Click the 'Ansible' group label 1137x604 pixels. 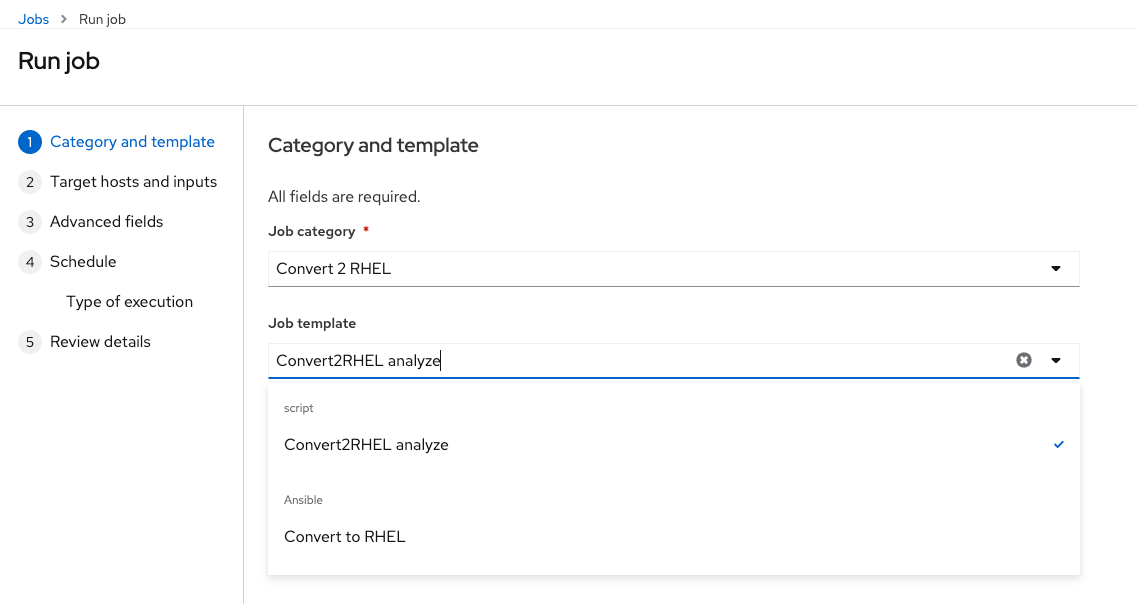[303, 500]
